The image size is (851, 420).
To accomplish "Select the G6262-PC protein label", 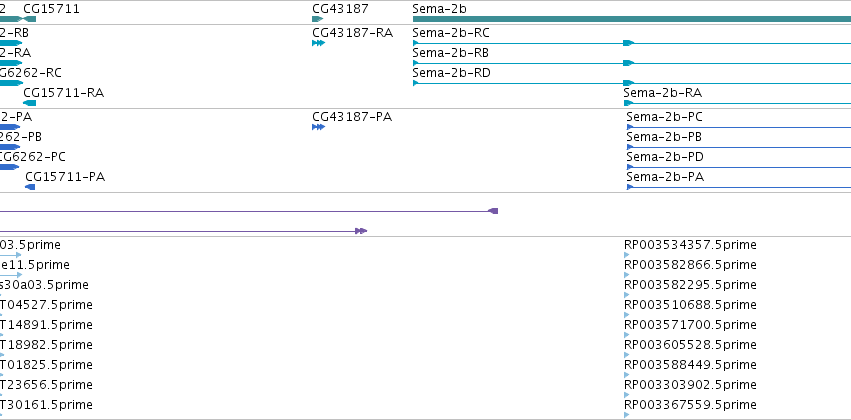I will pyautogui.click(x=33, y=157).
